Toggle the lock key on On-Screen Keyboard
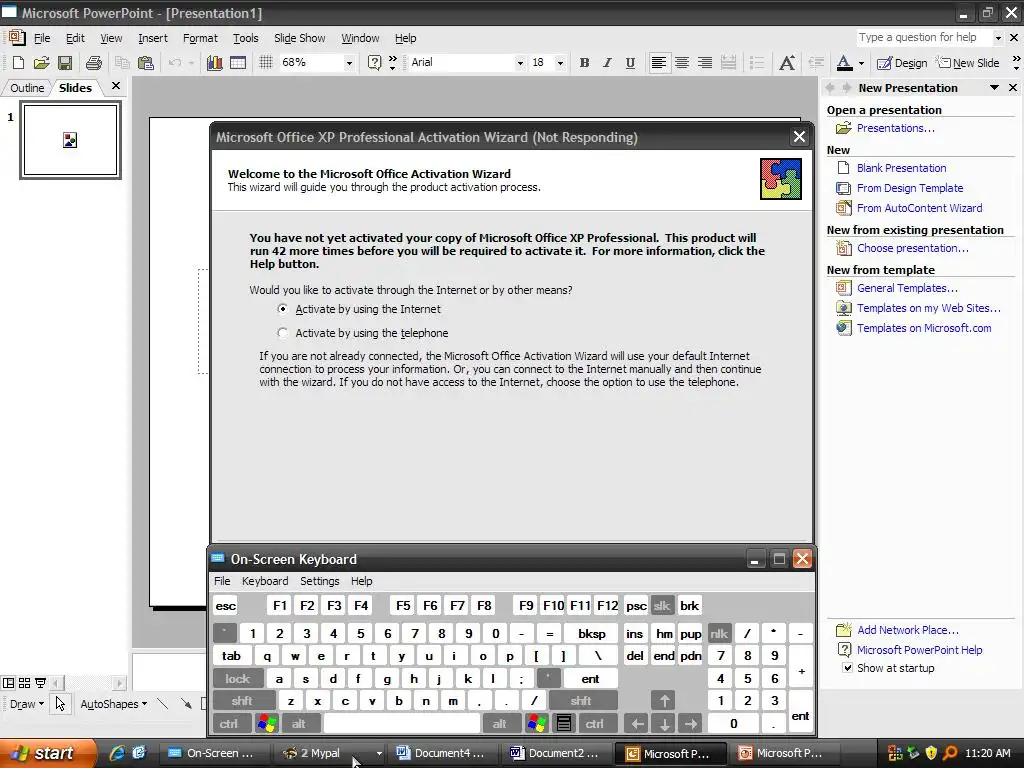 click(x=238, y=679)
